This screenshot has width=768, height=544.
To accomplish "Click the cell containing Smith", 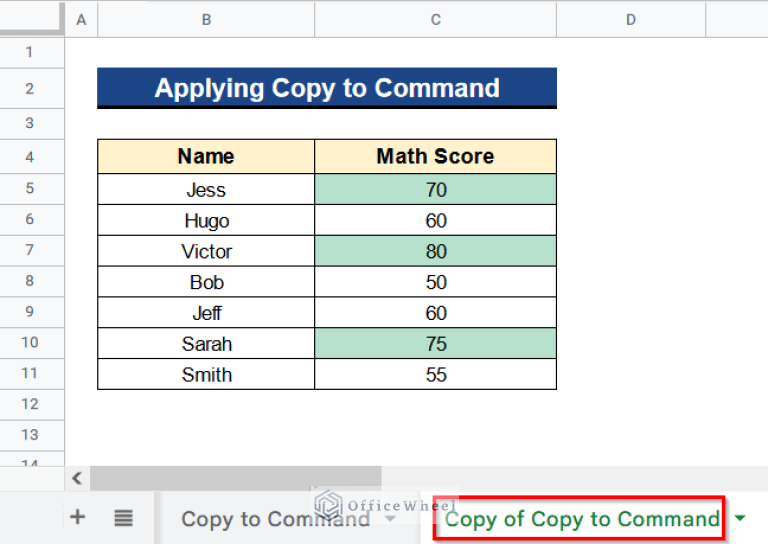I will click(206, 375).
